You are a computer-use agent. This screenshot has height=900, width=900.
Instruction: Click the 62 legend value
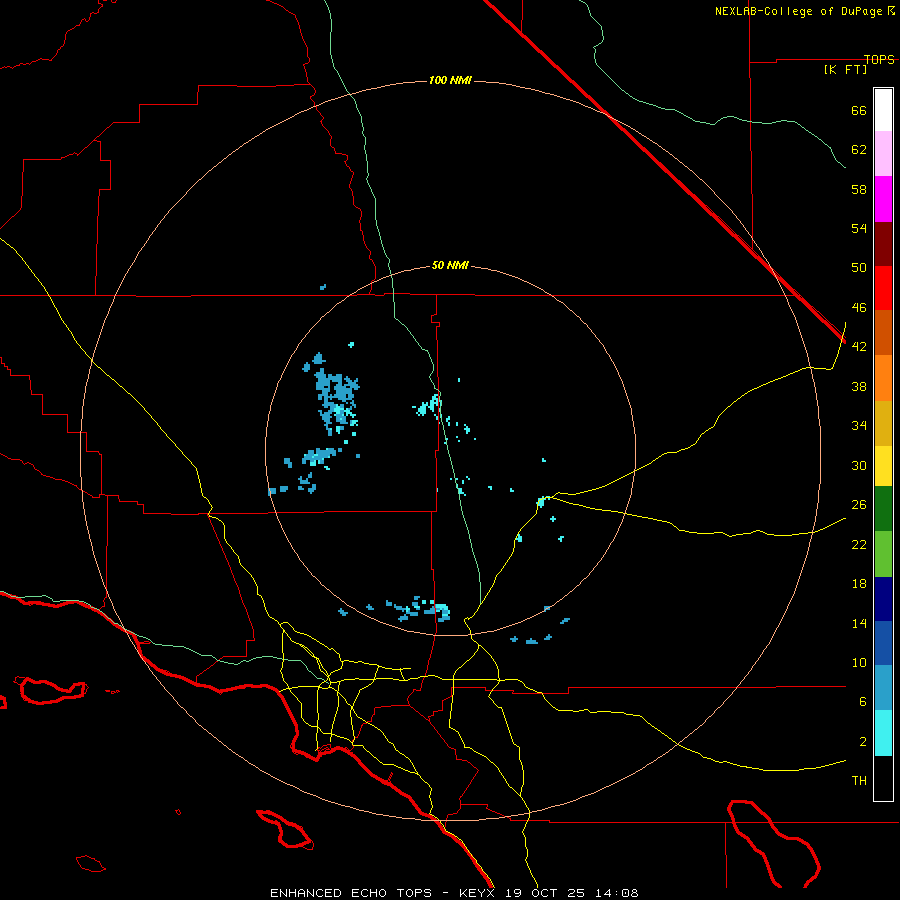[859, 150]
